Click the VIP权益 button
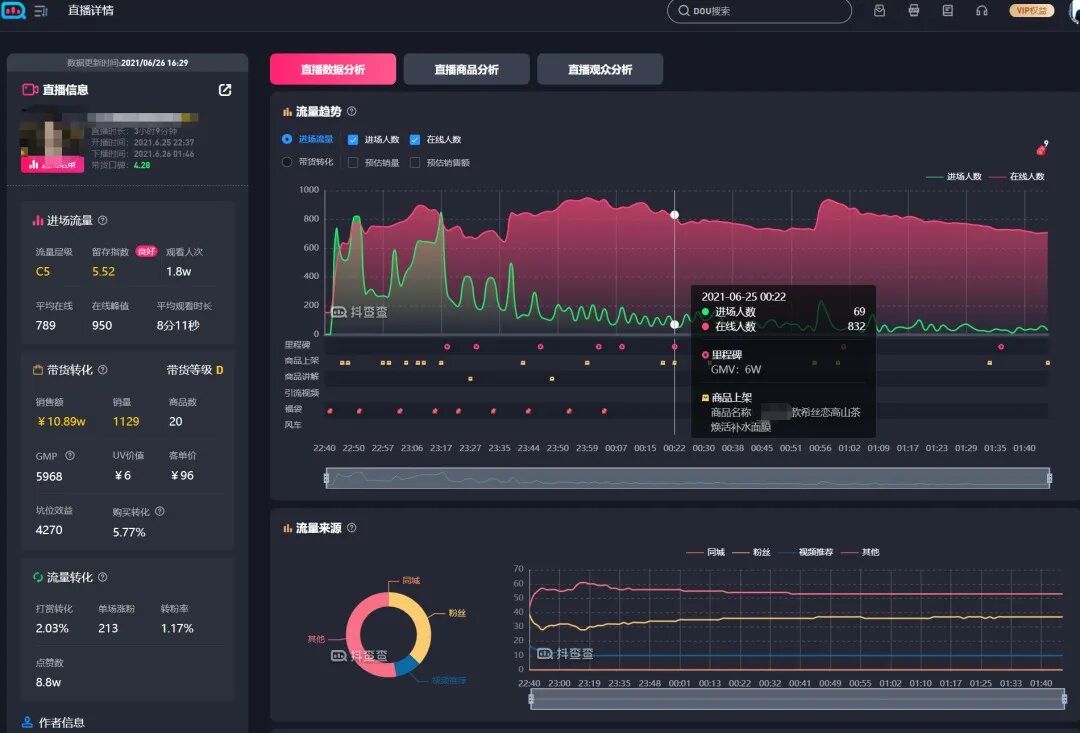 click(1031, 10)
